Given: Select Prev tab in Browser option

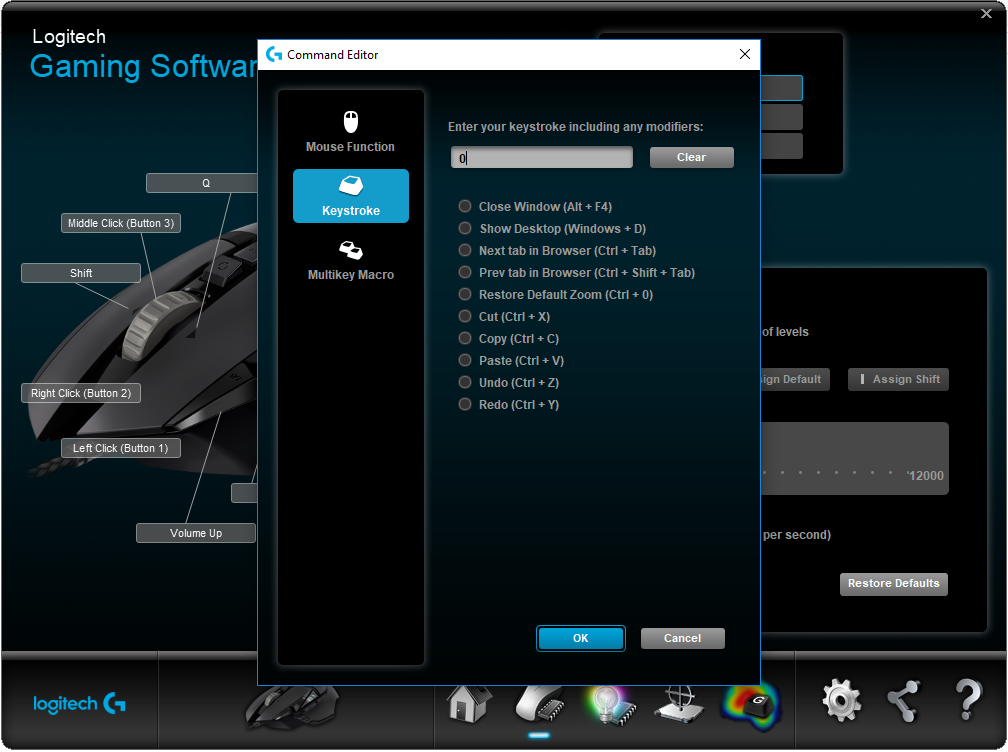Looking at the screenshot, I should (577, 273).
